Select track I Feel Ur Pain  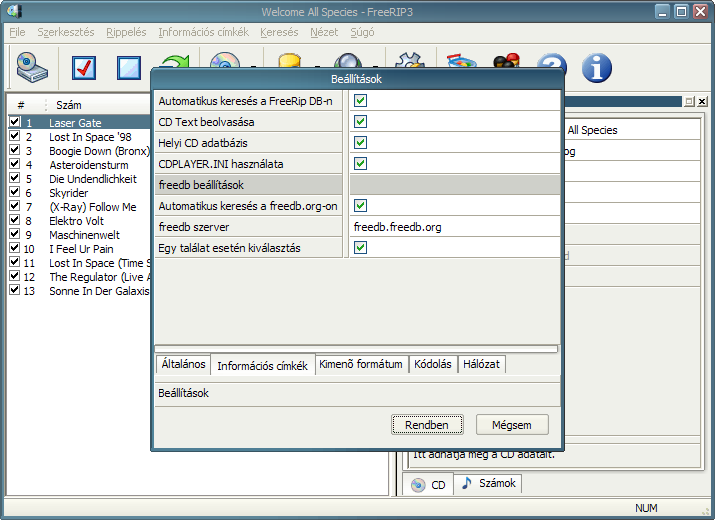tap(81, 249)
